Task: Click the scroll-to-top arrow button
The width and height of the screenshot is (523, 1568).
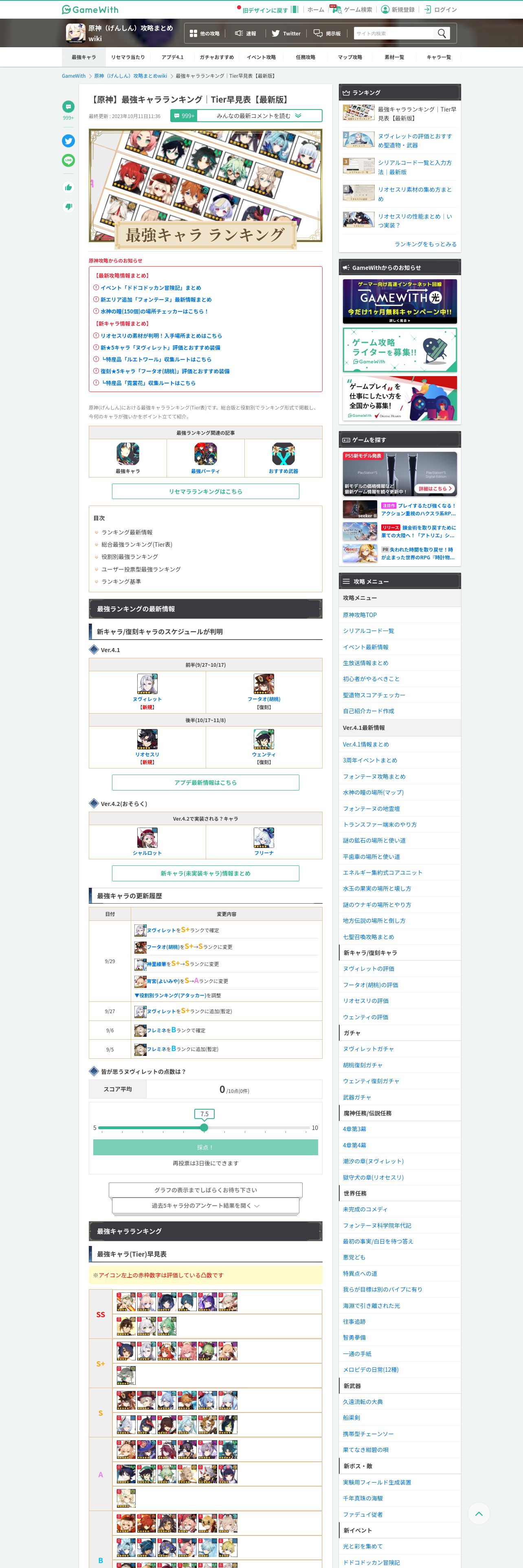Action: (479, 1513)
